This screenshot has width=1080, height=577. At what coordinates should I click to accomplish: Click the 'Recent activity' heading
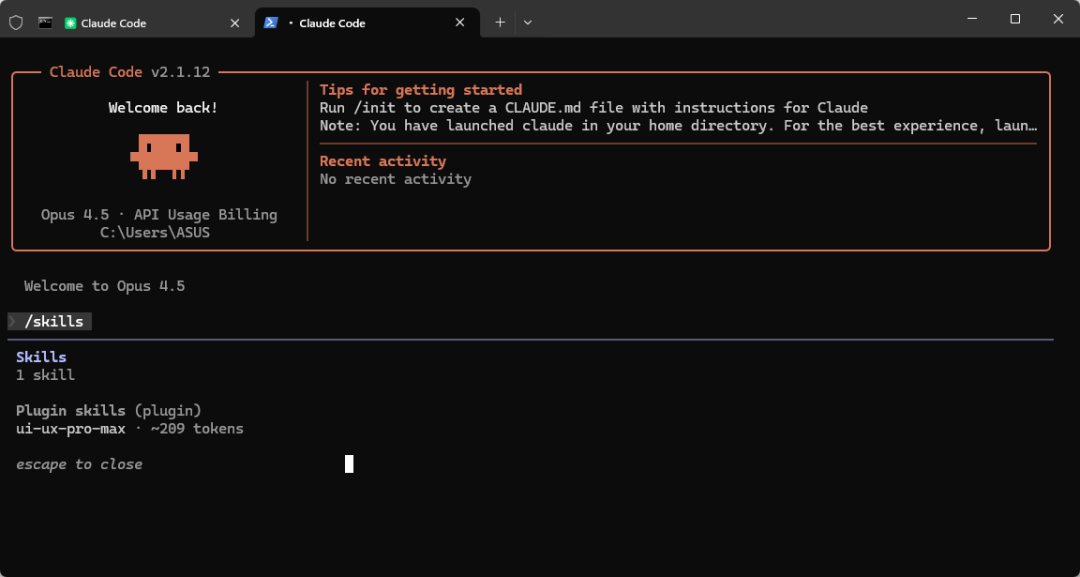coord(383,161)
